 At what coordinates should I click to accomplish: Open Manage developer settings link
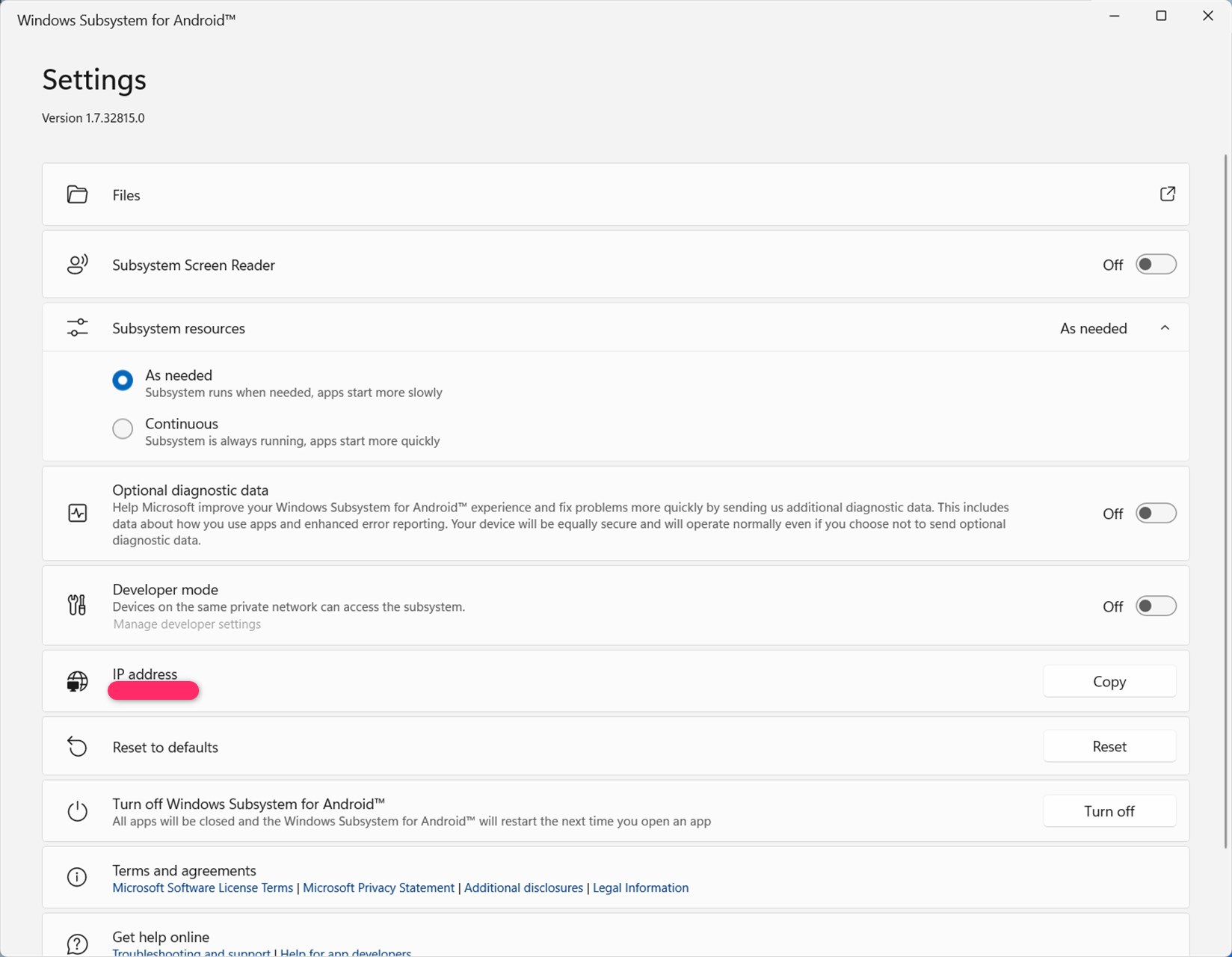187,624
